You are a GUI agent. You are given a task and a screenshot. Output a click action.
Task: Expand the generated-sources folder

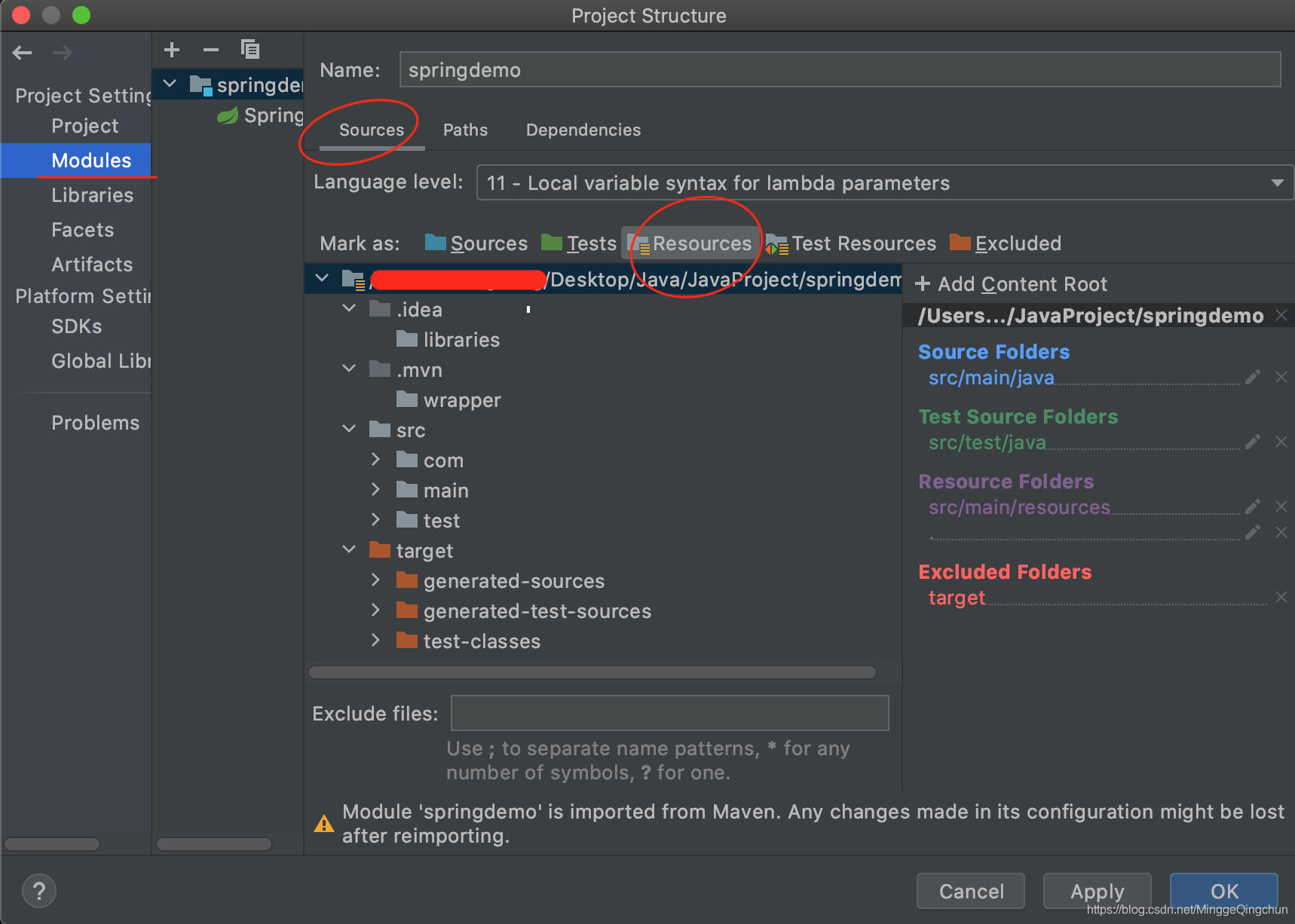point(375,580)
